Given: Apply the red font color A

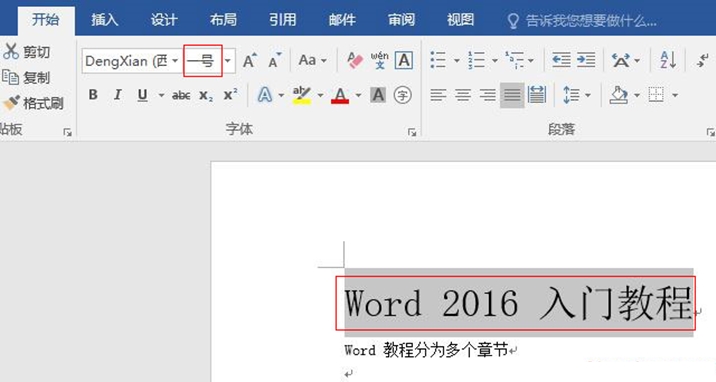Looking at the screenshot, I should point(340,95).
